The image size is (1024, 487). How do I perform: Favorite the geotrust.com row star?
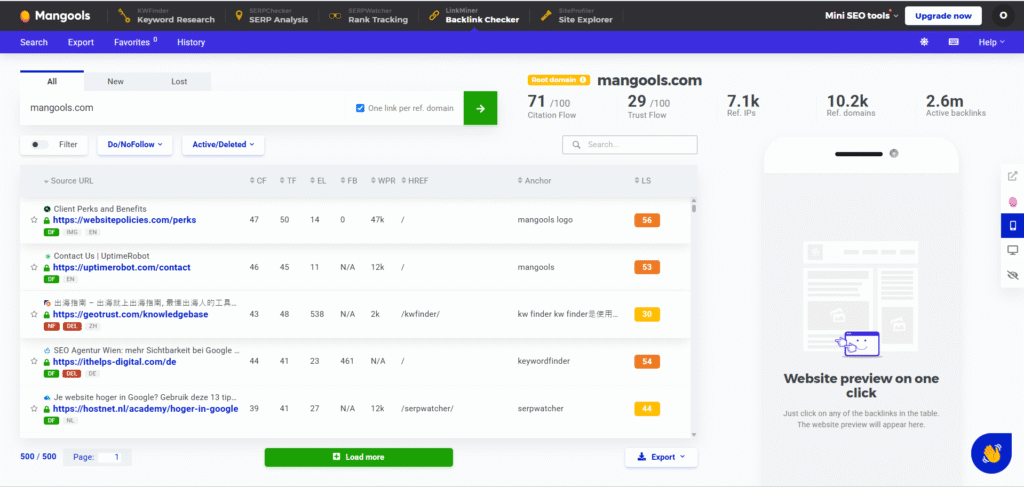(x=34, y=315)
